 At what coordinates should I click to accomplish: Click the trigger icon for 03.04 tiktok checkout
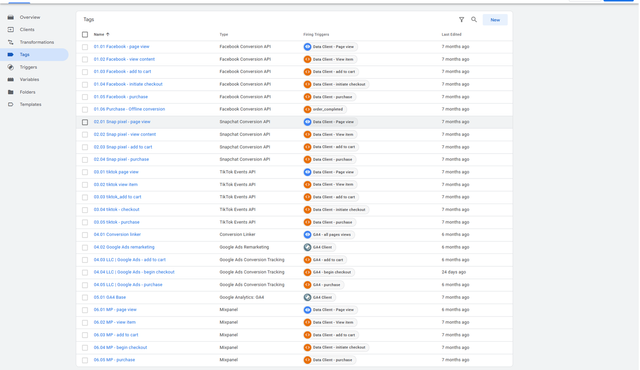tap(307, 210)
